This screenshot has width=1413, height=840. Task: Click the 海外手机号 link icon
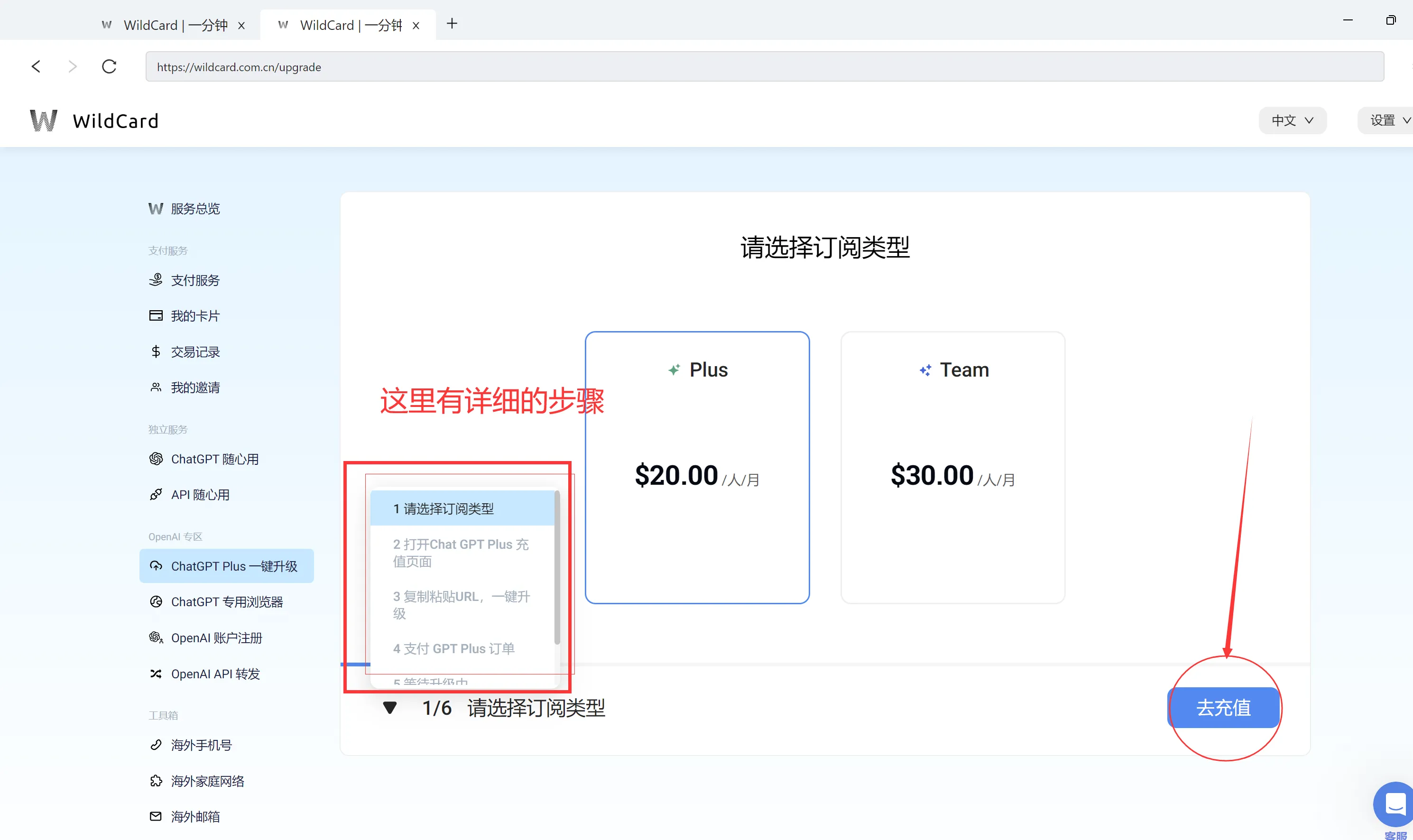(156, 745)
